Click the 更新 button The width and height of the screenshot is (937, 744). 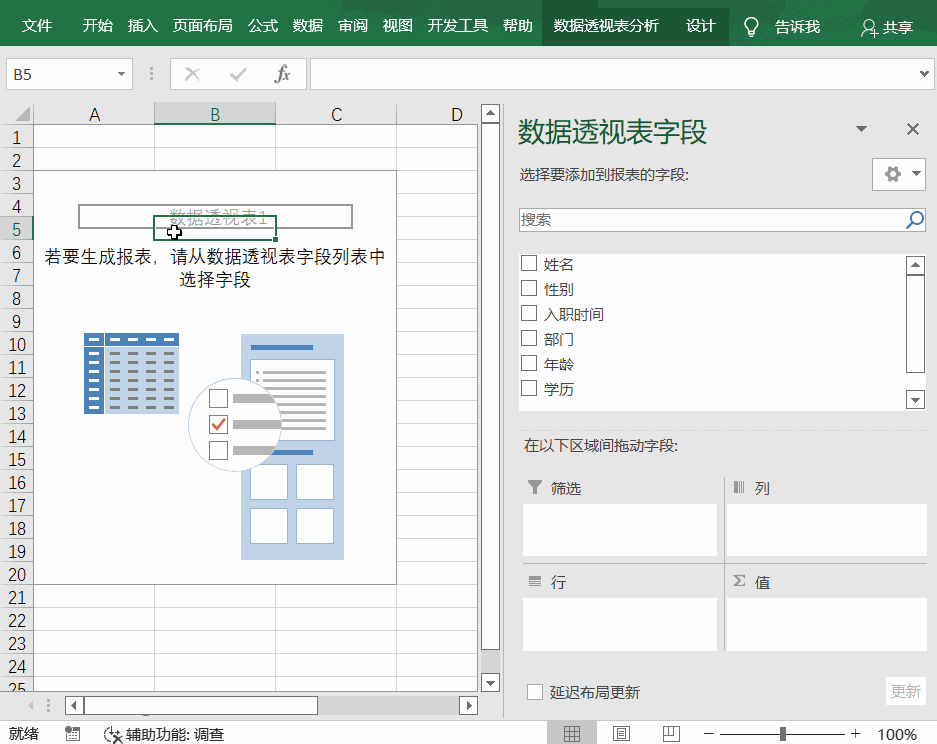pyautogui.click(x=906, y=691)
